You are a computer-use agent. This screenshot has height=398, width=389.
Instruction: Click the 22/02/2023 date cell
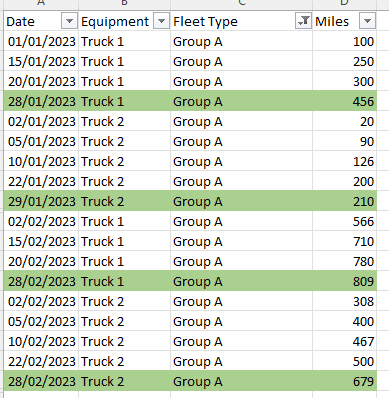[x=41, y=361]
